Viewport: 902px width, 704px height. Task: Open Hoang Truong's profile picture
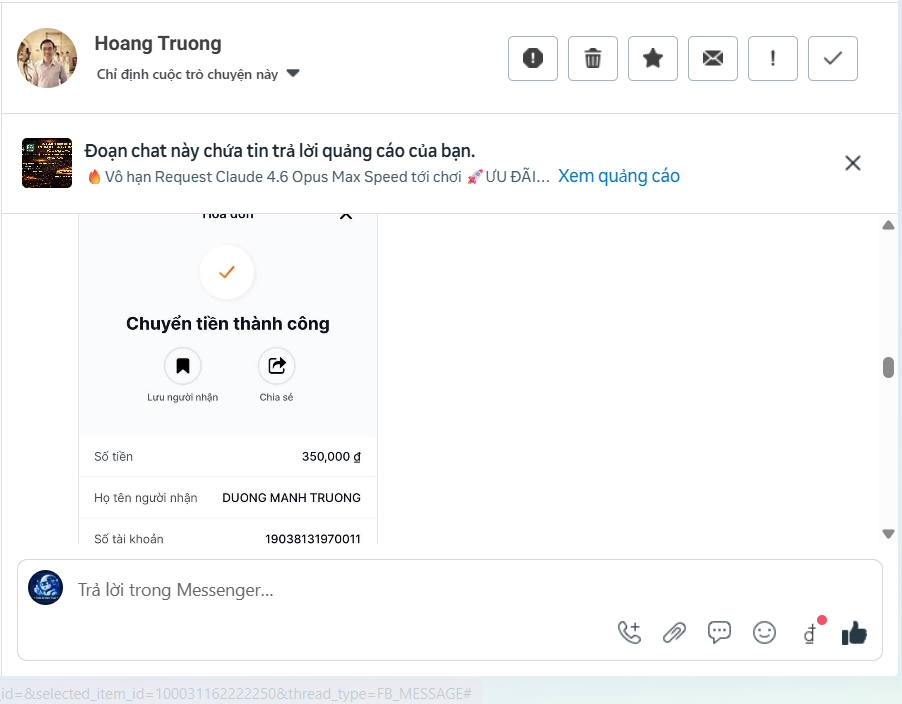coord(46,58)
